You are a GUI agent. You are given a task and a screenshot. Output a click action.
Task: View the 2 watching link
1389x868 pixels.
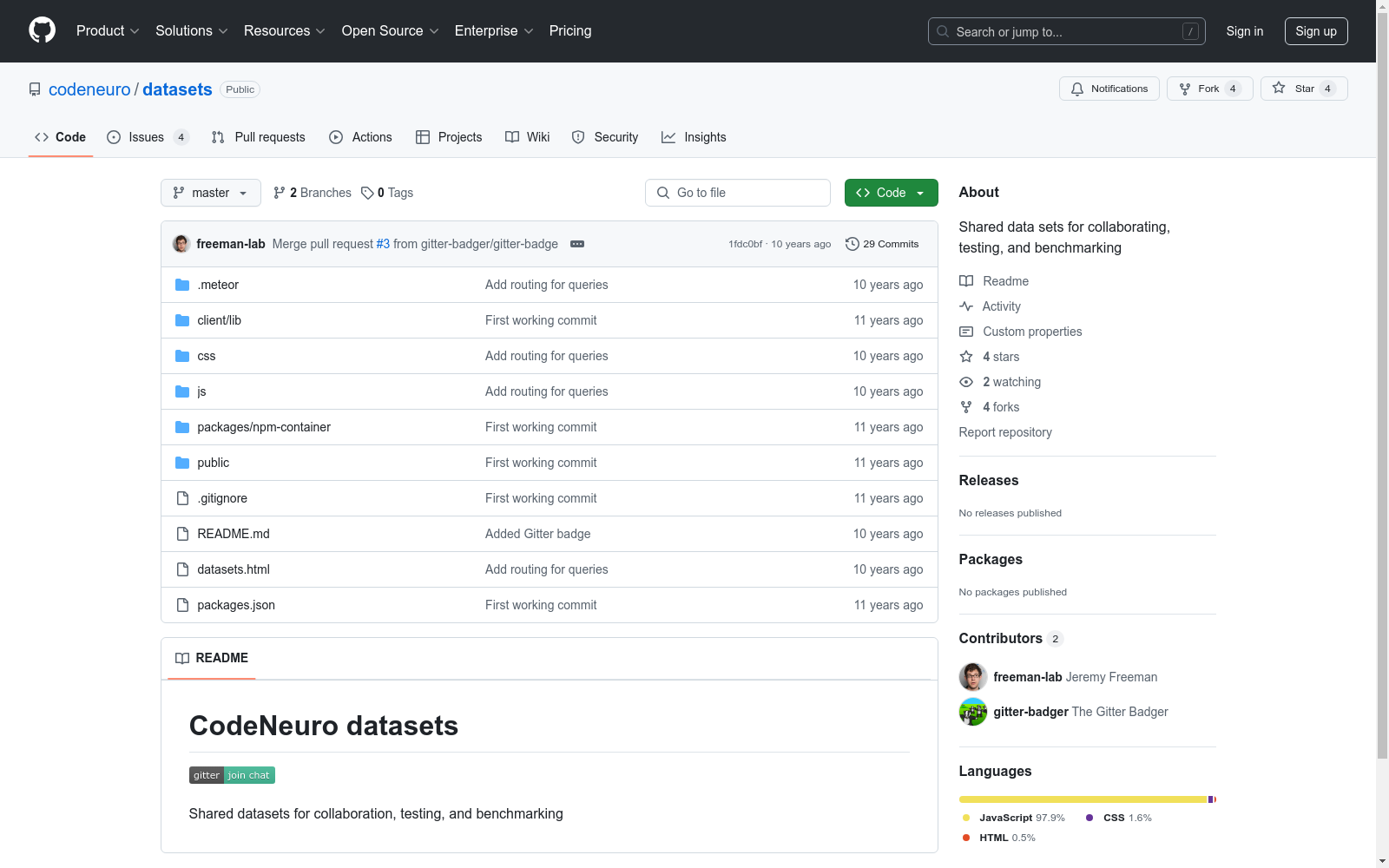(x=1000, y=382)
